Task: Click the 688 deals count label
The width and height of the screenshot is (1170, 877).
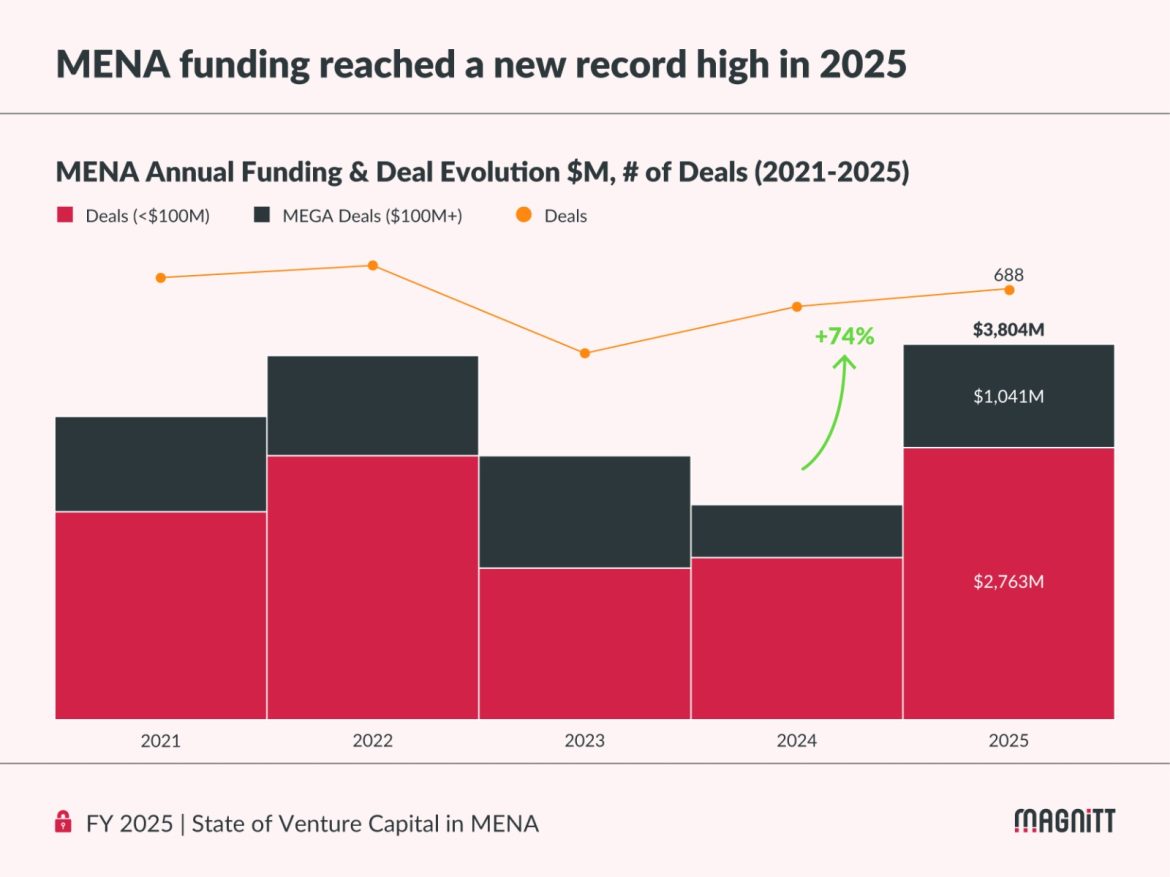Action: [x=1009, y=275]
